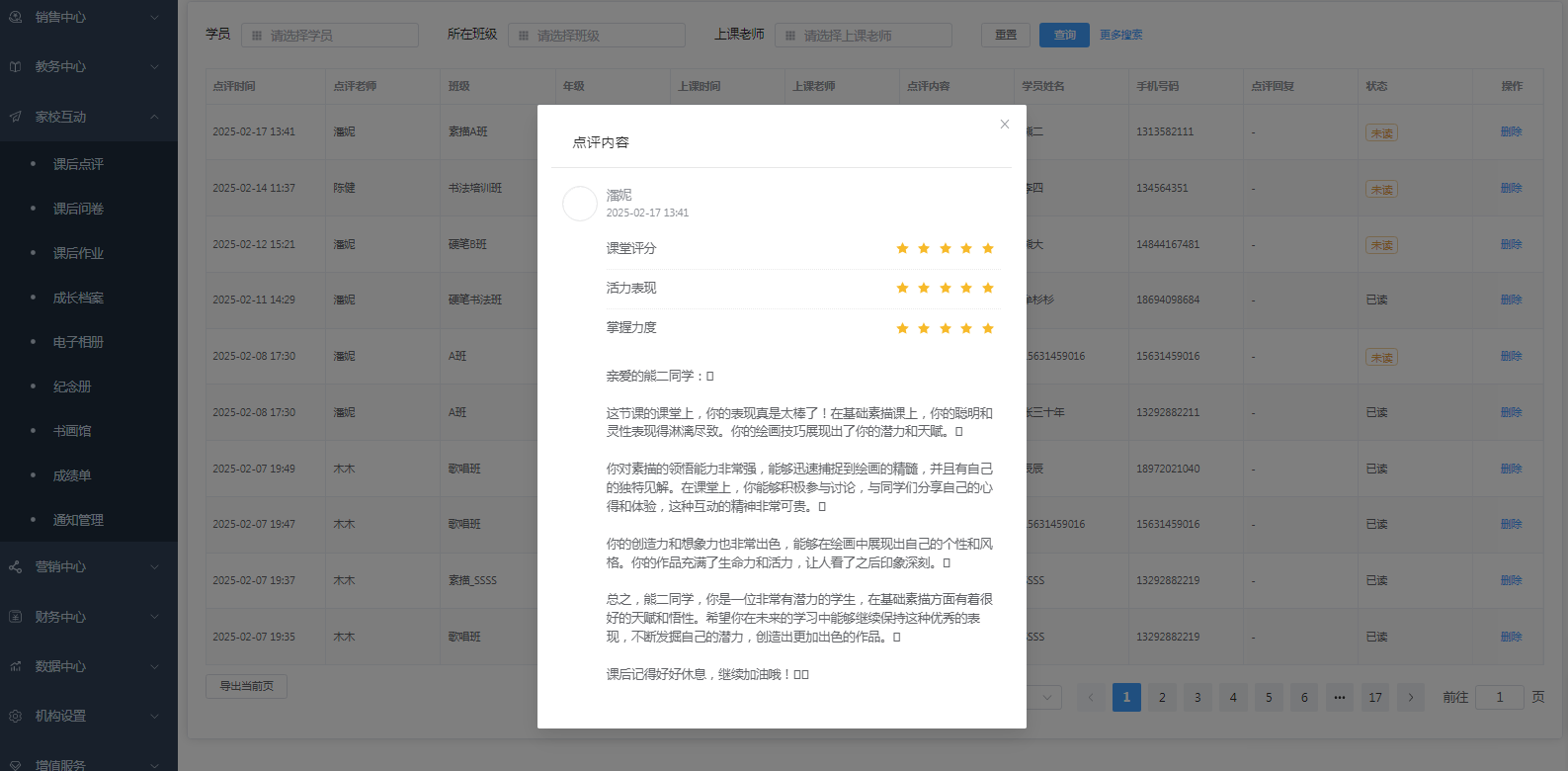Go to page 3

click(x=1197, y=697)
